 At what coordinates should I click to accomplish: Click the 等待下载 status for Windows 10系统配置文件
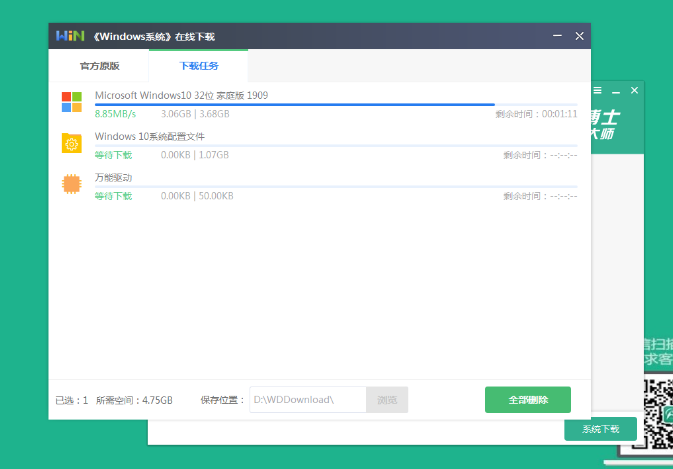pyautogui.click(x=113, y=155)
